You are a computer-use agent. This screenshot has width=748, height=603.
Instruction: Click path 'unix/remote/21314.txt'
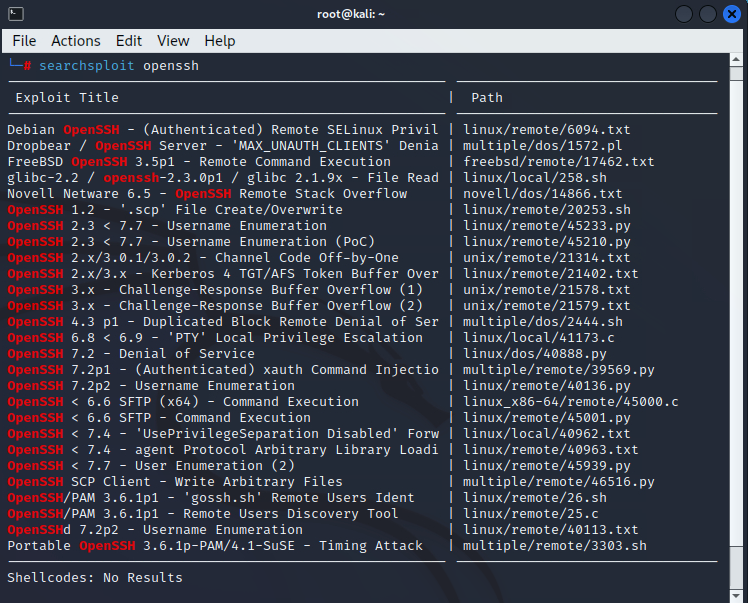546,258
